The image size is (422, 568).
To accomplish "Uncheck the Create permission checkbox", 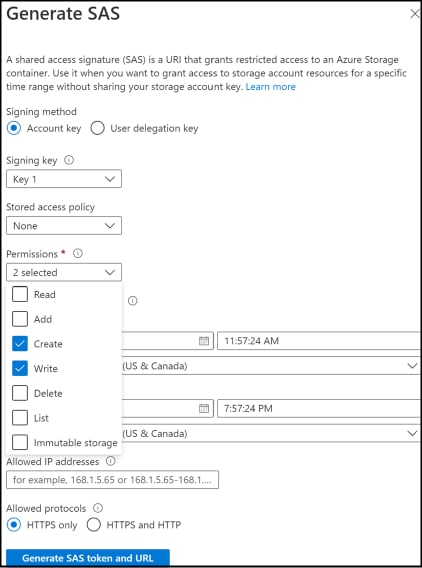I will pyautogui.click(x=20, y=344).
